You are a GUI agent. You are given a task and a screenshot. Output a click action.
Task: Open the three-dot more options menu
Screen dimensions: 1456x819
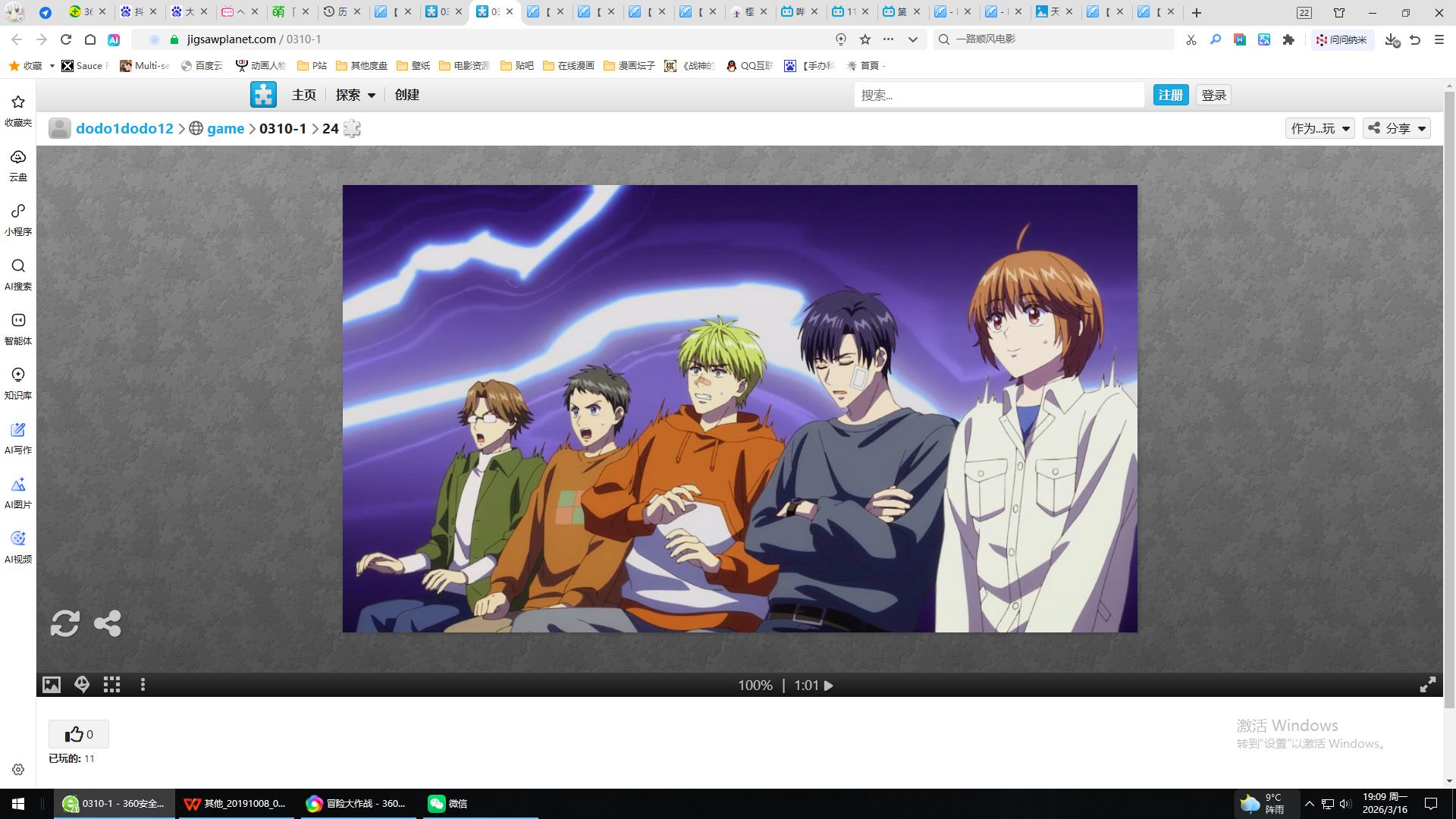coord(143,685)
